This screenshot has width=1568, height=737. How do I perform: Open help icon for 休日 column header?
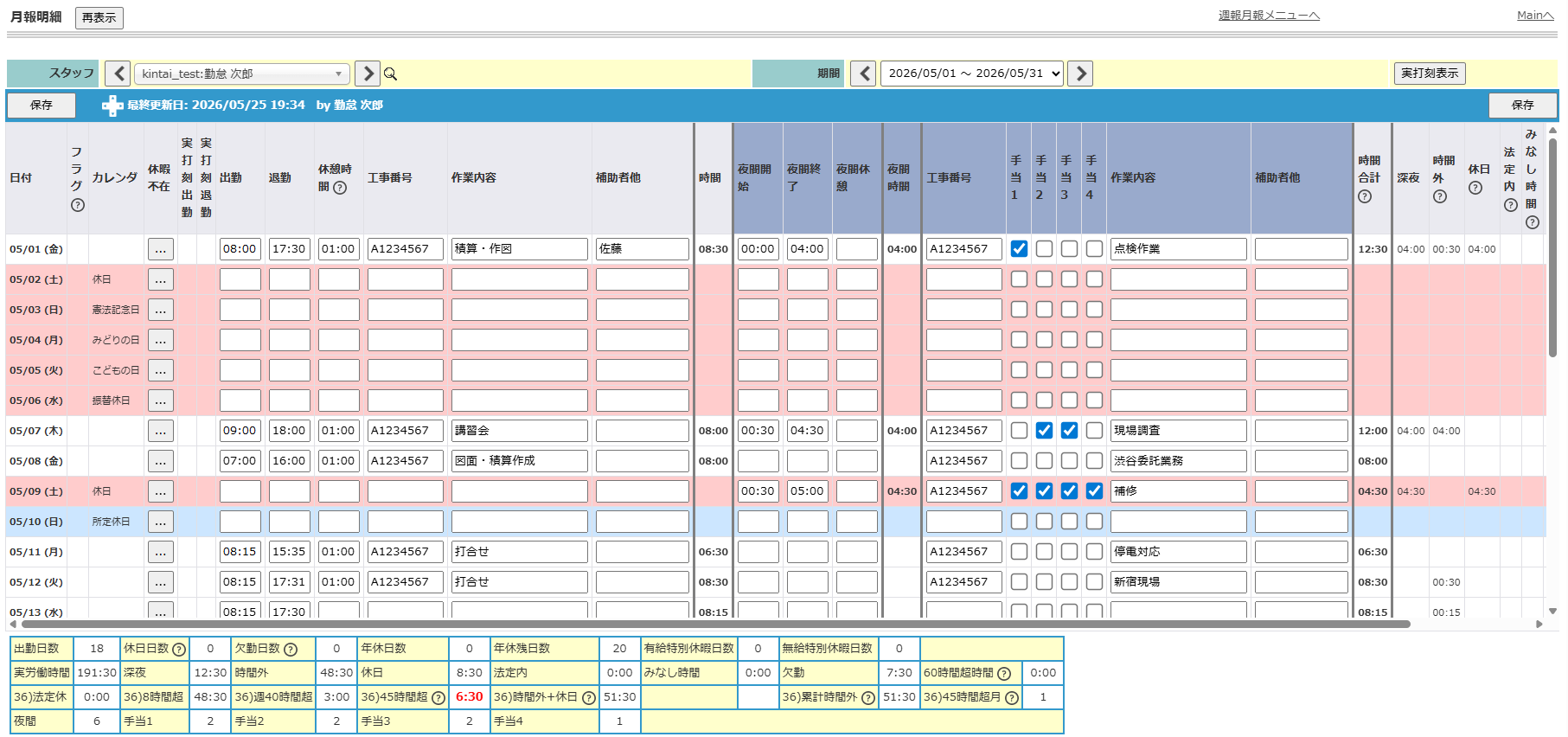point(1475,188)
